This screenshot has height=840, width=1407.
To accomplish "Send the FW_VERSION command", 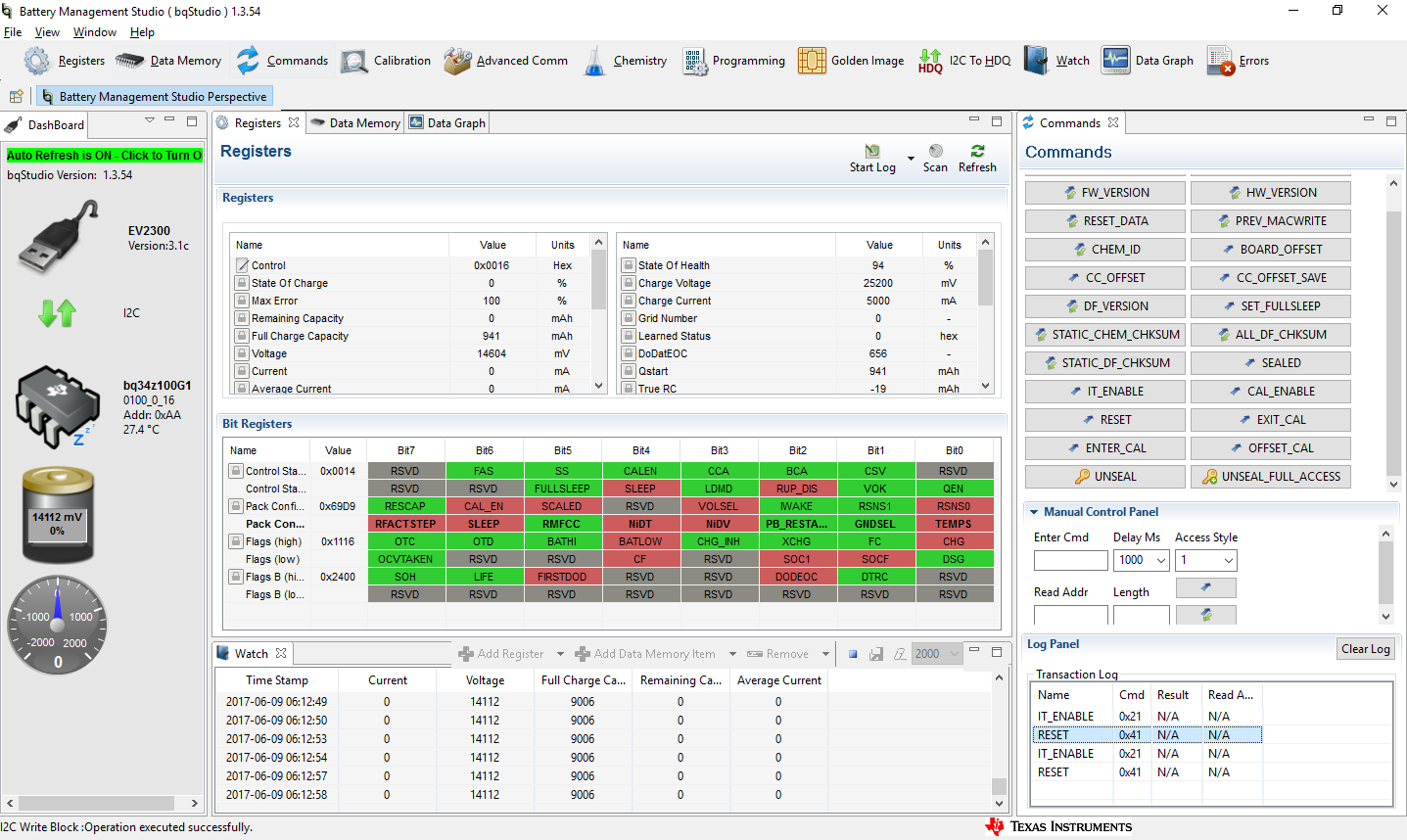I will [x=1105, y=193].
